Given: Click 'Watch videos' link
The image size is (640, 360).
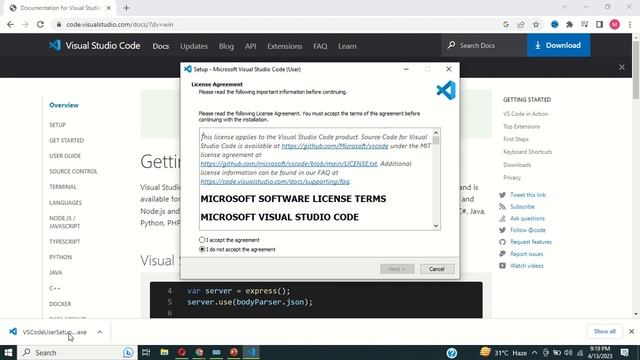Looking at the screenshot, I should [527, 266].
